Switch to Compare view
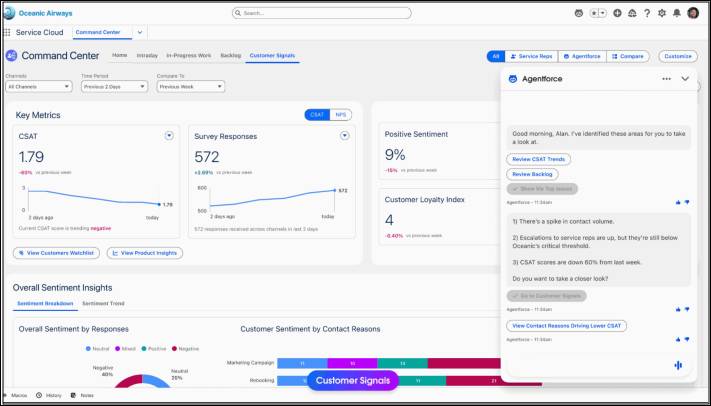This screenshot has width=711, height=406. pyautogui.click(x=628, y=56)
